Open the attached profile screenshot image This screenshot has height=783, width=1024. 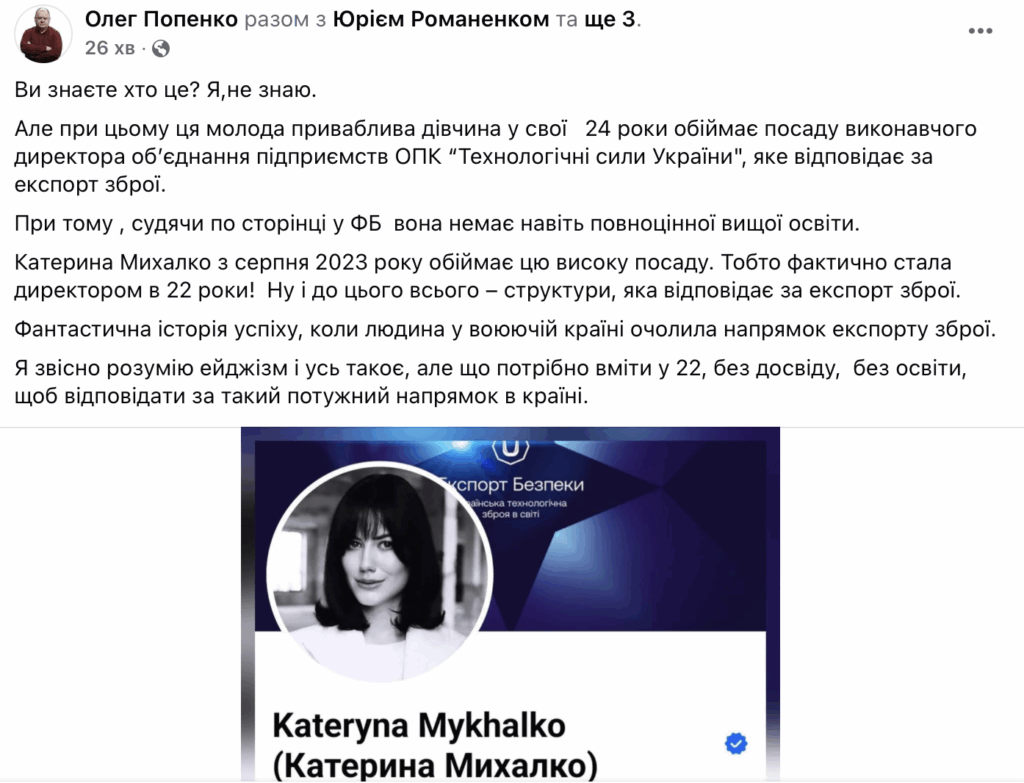(x=510, y=604)
